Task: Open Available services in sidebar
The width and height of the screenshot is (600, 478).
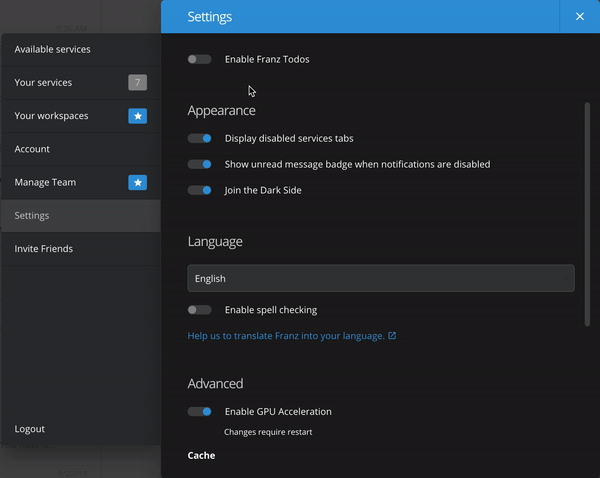Action: [x=81, y=49]
